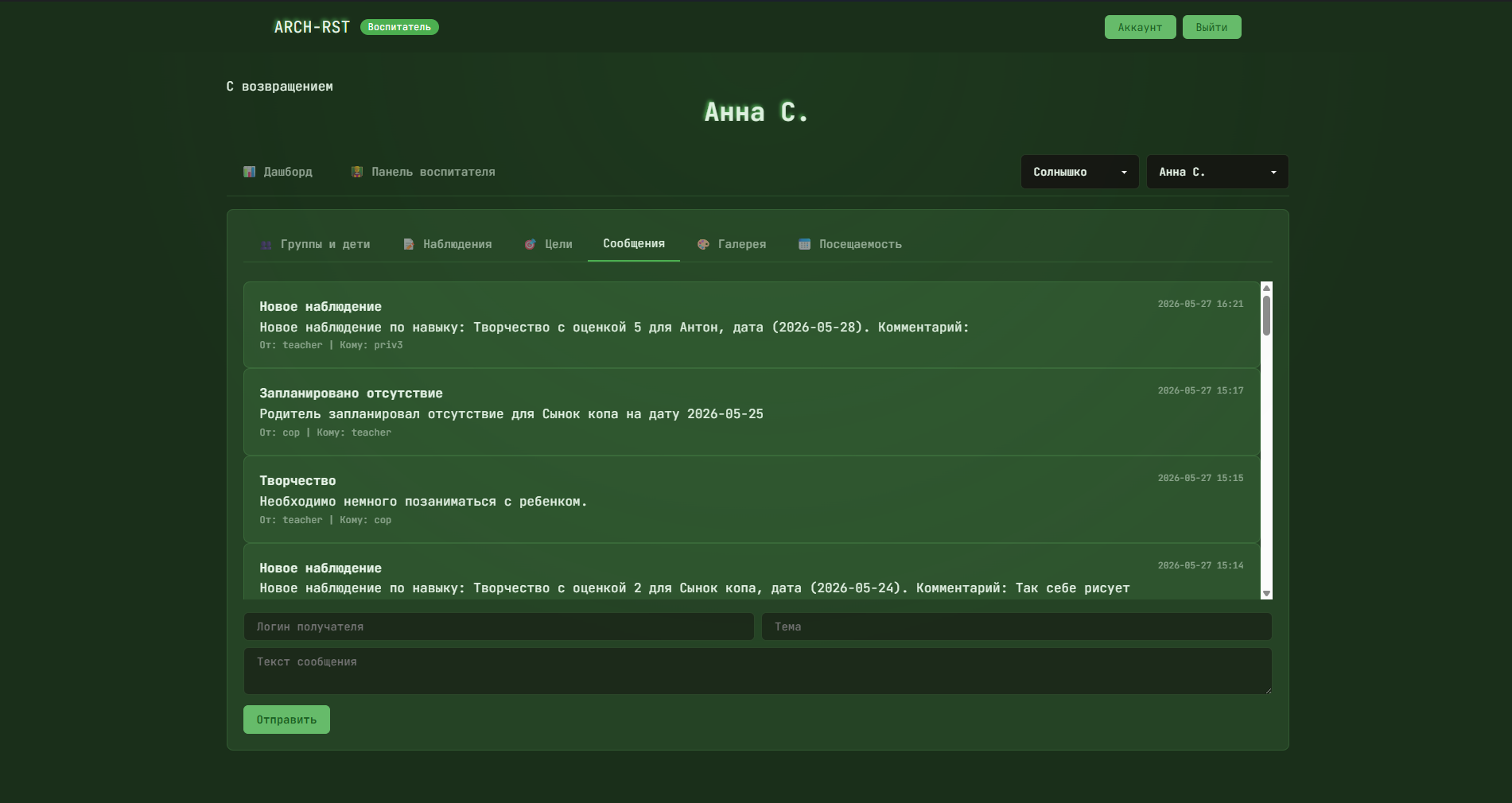The width and height of the screenshot is (1512, 803).
Task: Click the Выйти logout button
Action: [x=1211, y=27]
